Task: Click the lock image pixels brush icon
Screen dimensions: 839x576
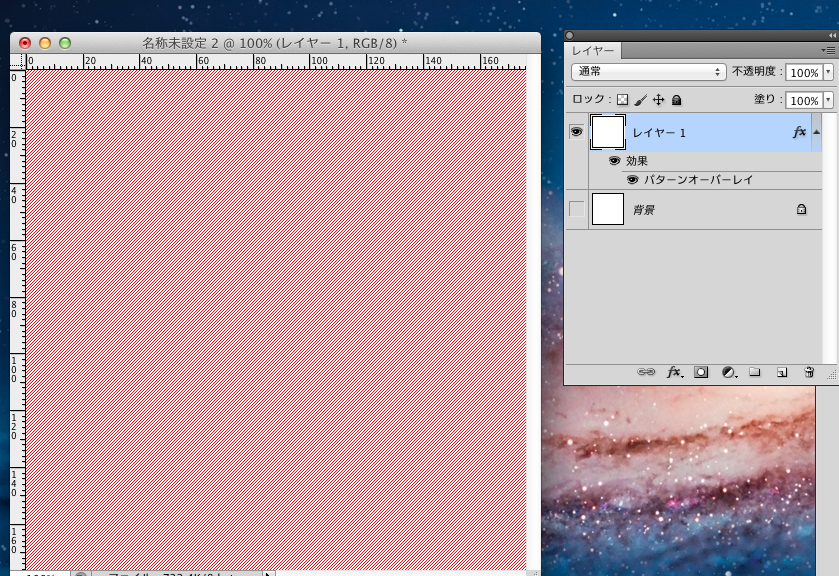Action: tap(640, 100)
